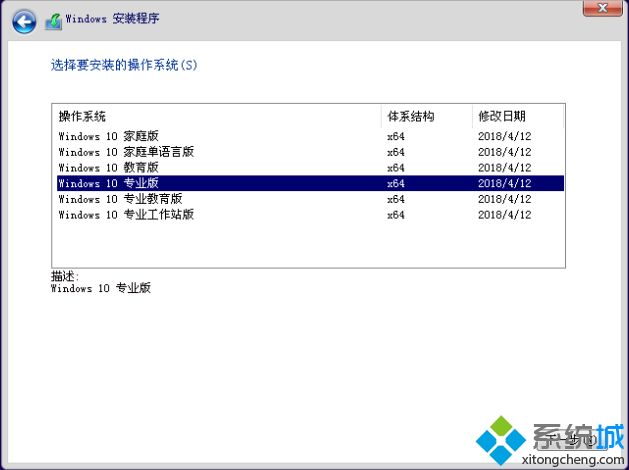Click x64 cell in 专业教育版 row

(x=396, y=199)
